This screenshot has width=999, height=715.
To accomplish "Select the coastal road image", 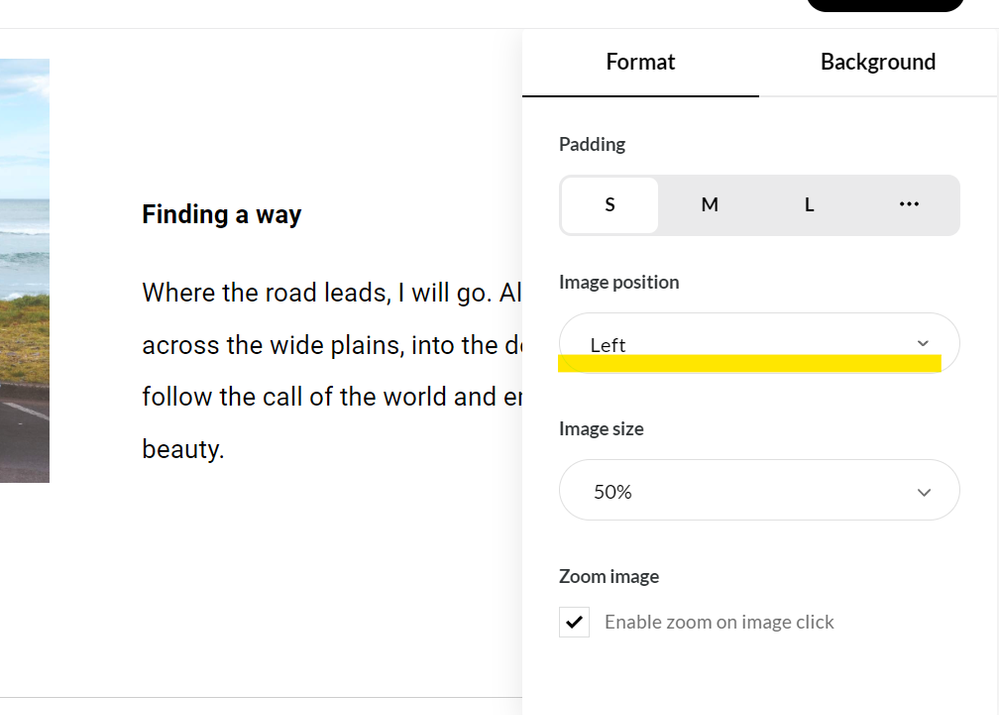I will pyautogui.click(x=24, y=270).
